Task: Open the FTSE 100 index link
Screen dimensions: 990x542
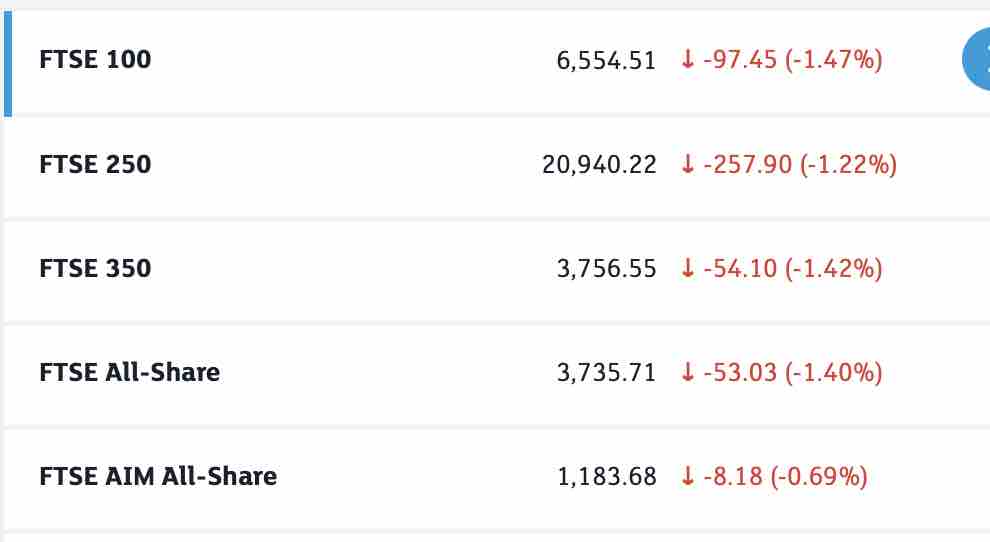Action: point(95,60)
